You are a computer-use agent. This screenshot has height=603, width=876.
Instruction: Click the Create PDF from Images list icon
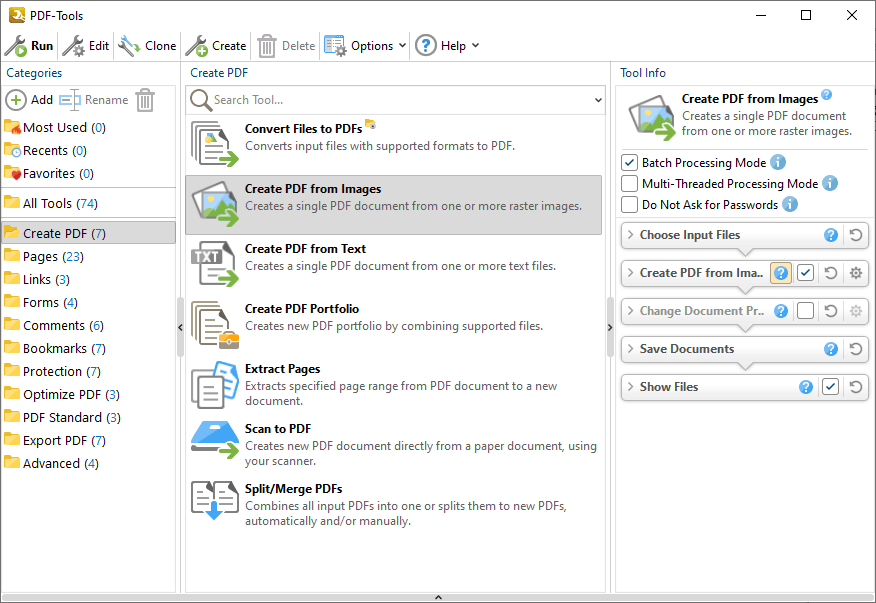(215, 203)
